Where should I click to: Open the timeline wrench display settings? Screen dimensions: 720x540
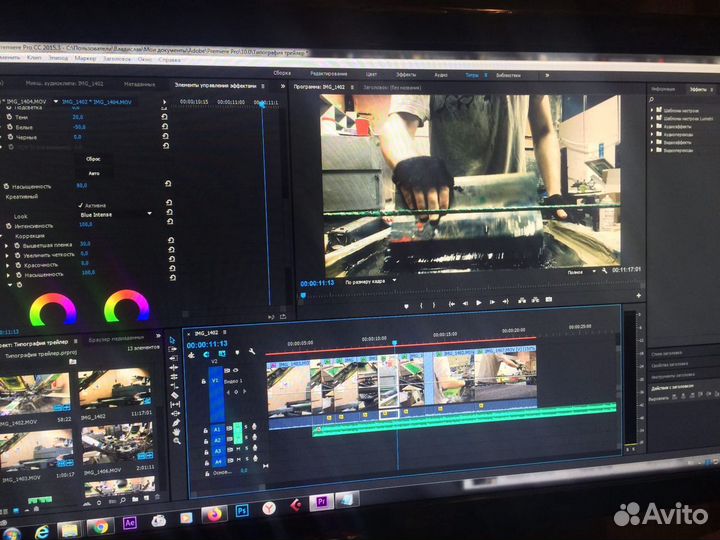tap(252, 353)
